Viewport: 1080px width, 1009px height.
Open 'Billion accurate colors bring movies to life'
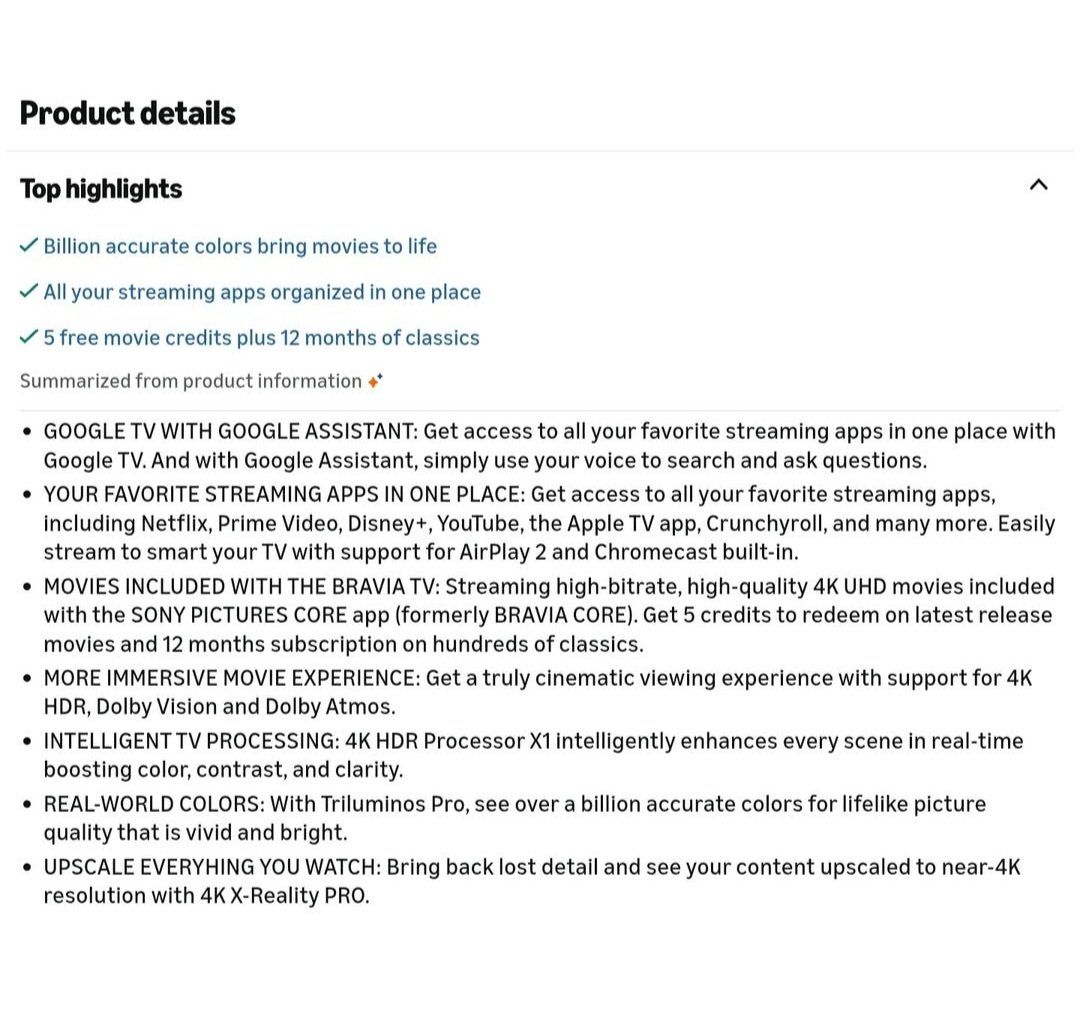coord(240,246)
